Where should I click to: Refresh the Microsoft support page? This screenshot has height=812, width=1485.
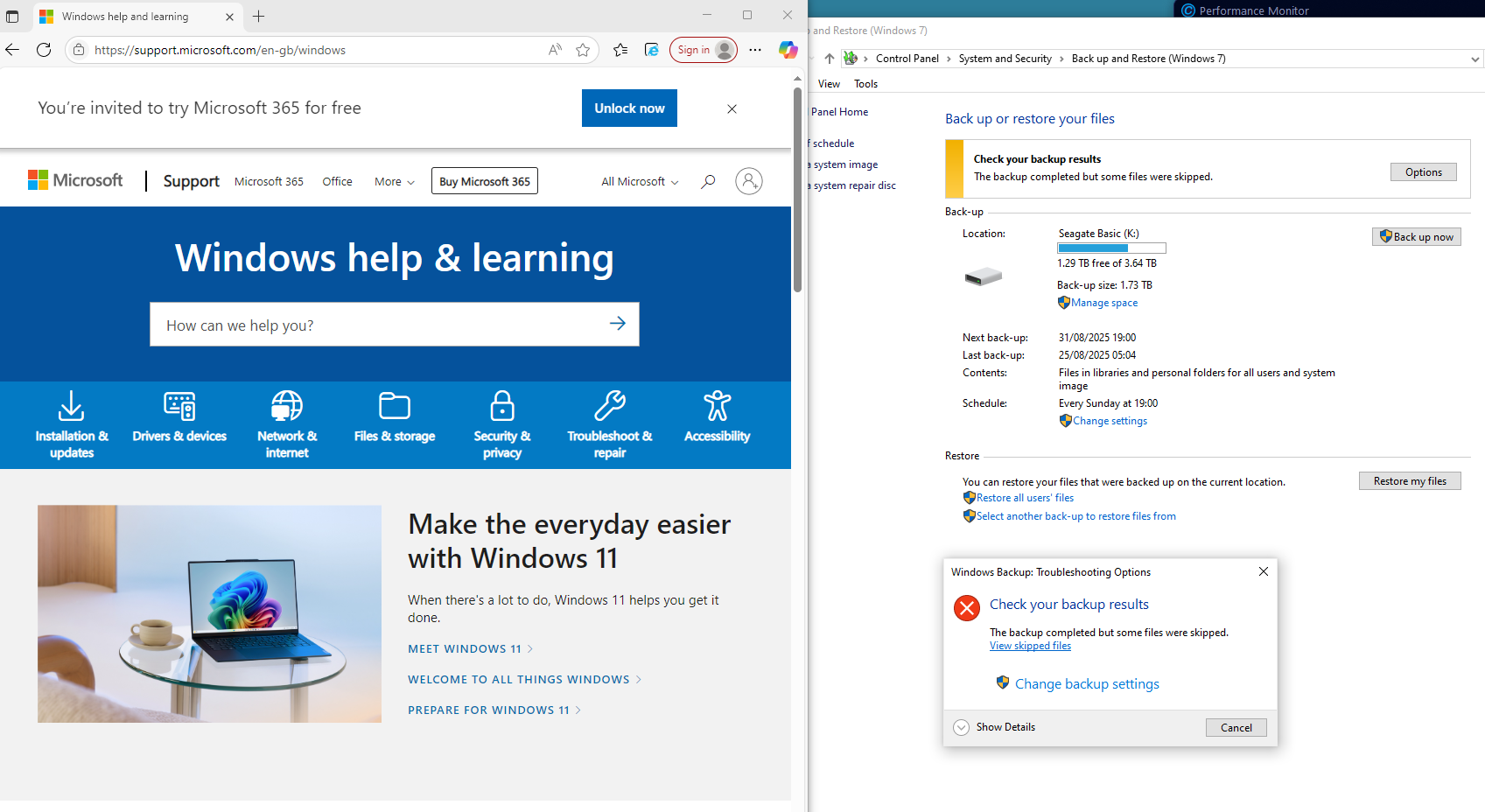click(44, 50)
